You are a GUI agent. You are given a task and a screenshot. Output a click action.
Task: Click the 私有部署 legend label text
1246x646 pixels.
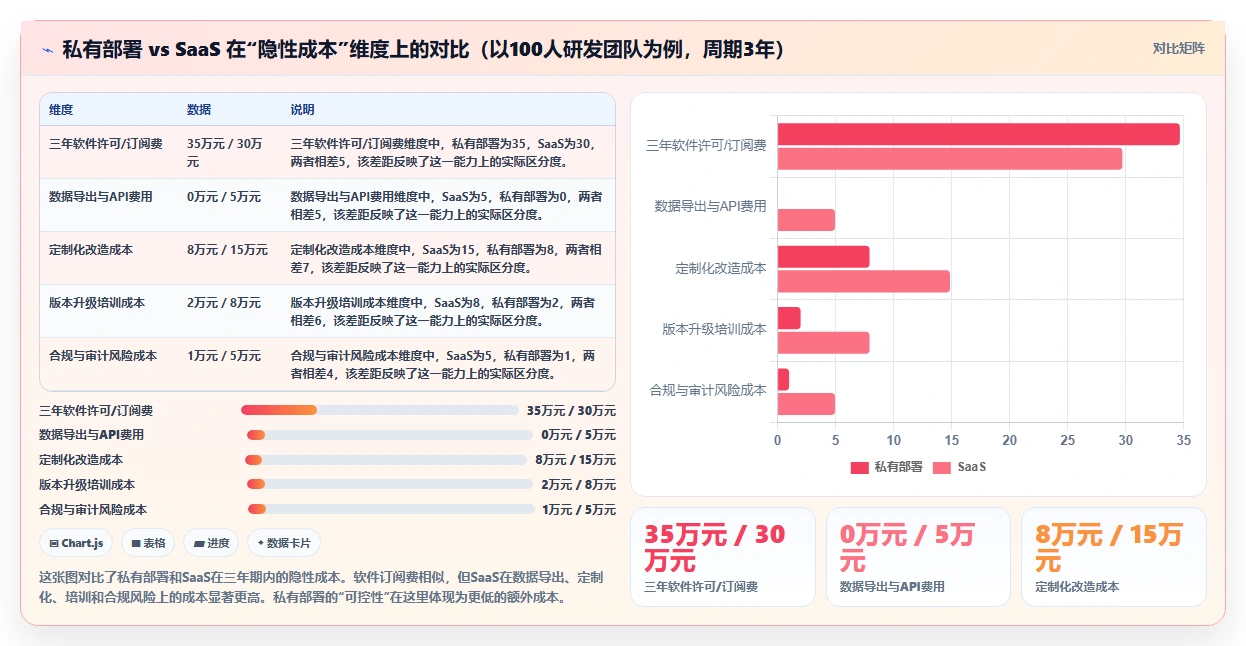tap(898, 467)
